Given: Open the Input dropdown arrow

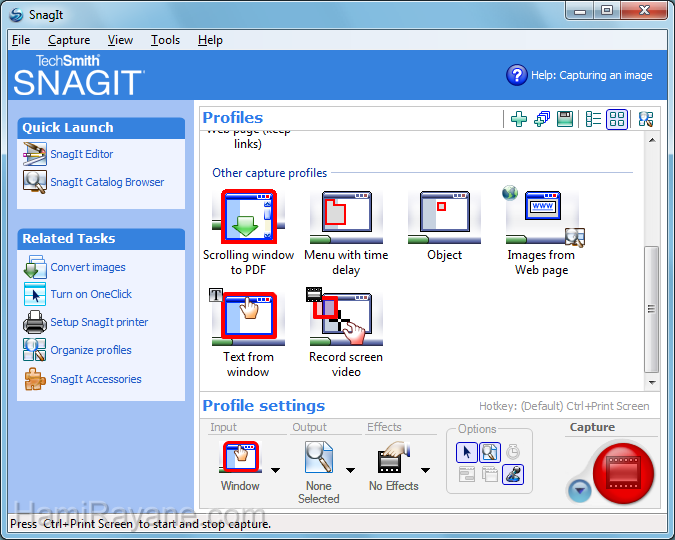Looking at the screenshot, I should pos(276,470).
